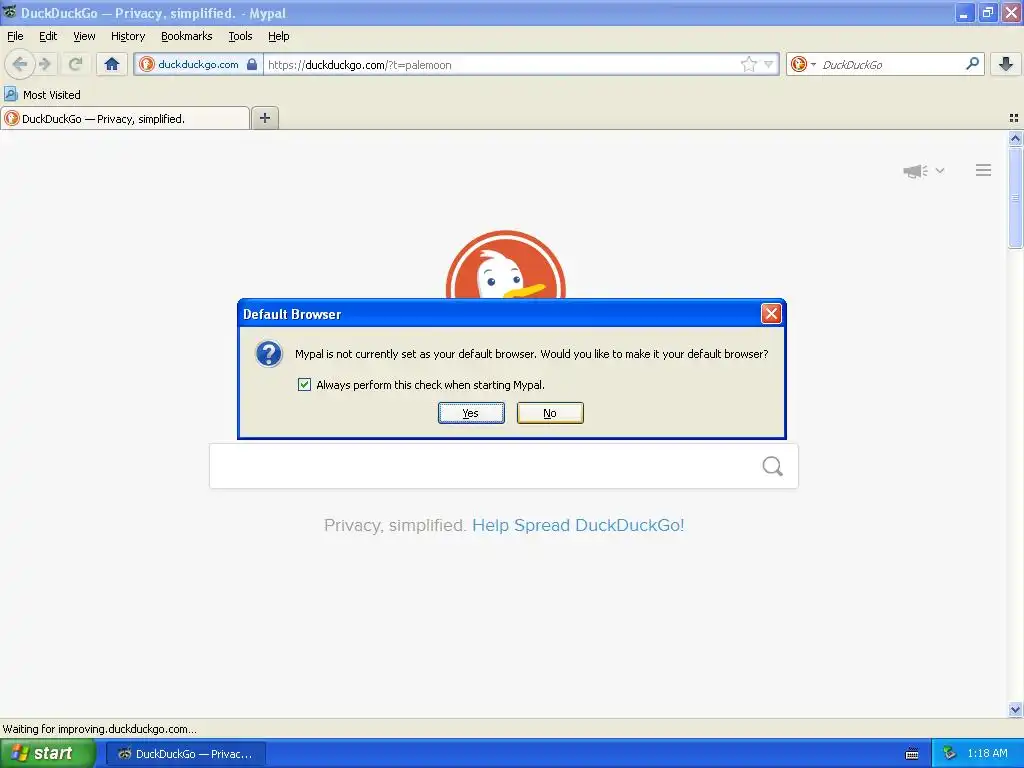Expand the chevron beside the megaphone
The height and width of the screenshot is (768, 1024).
(940, 170)
